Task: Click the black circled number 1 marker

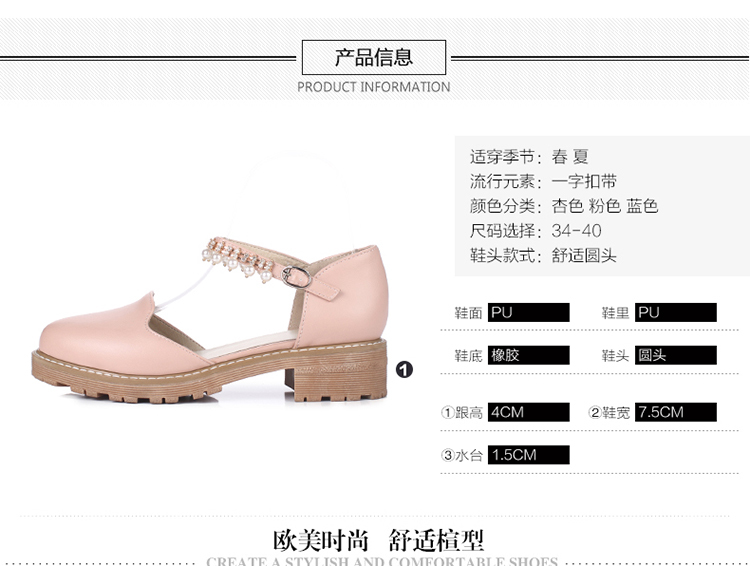Action: click(404, 369)
